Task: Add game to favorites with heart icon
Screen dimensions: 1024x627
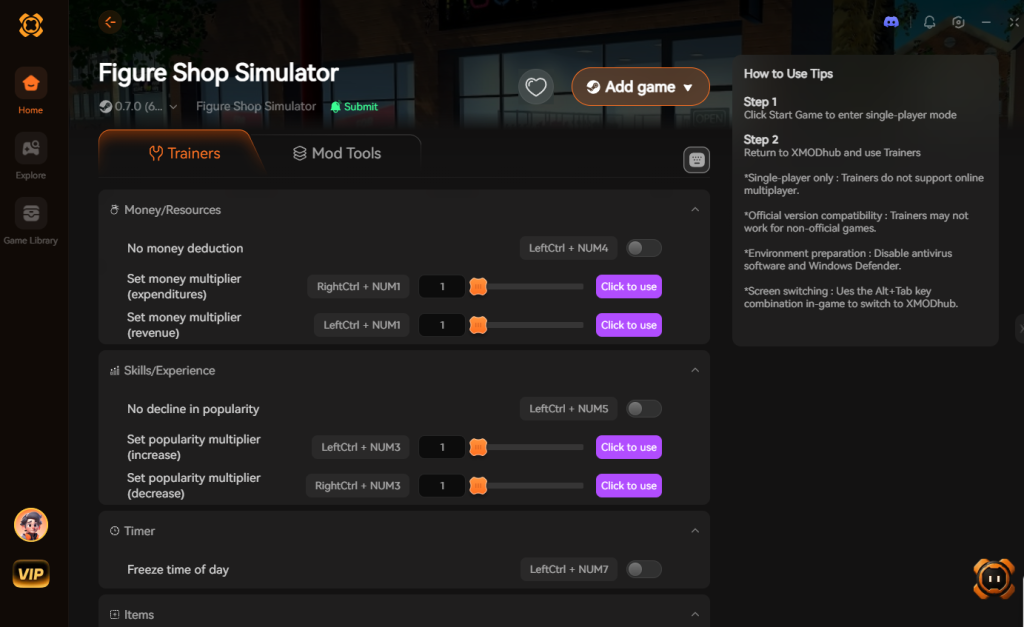Action: 536,87
